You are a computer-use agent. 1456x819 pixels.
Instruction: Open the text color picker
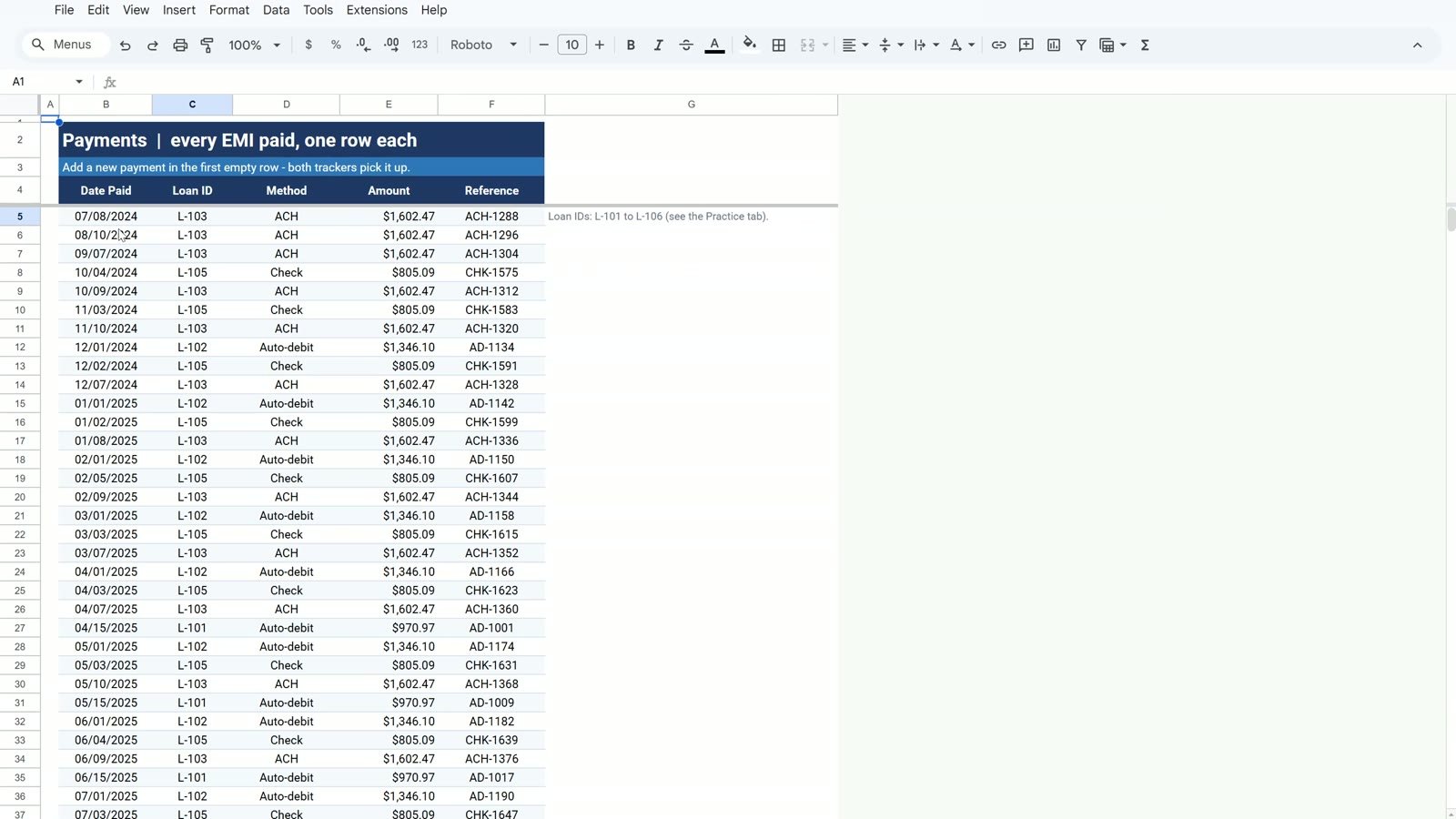click(715, 45)
